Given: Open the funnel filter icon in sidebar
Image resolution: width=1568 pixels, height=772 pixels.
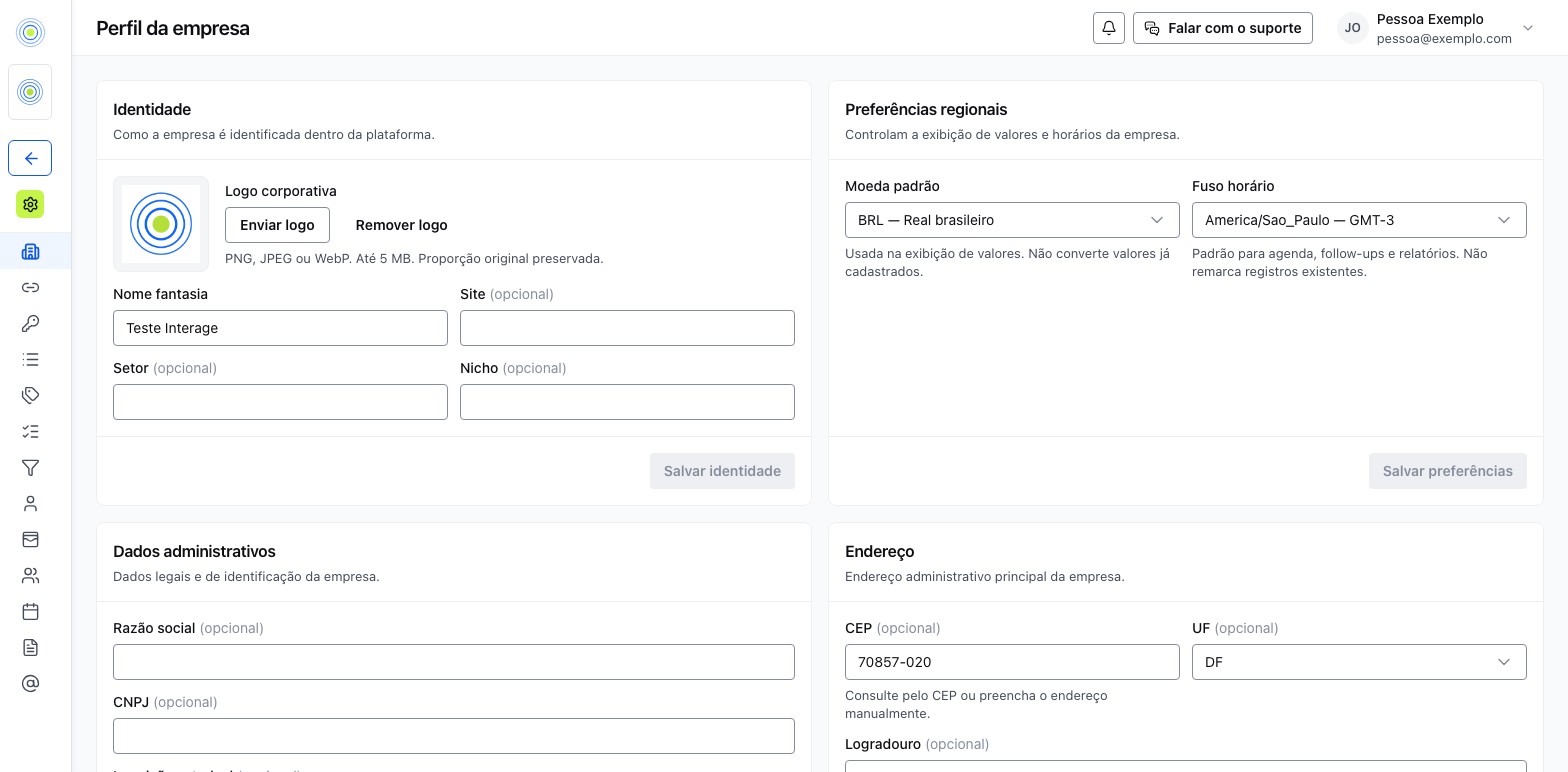Looking at the screenshot, I should pyautogui.click(x=30, y=467).
